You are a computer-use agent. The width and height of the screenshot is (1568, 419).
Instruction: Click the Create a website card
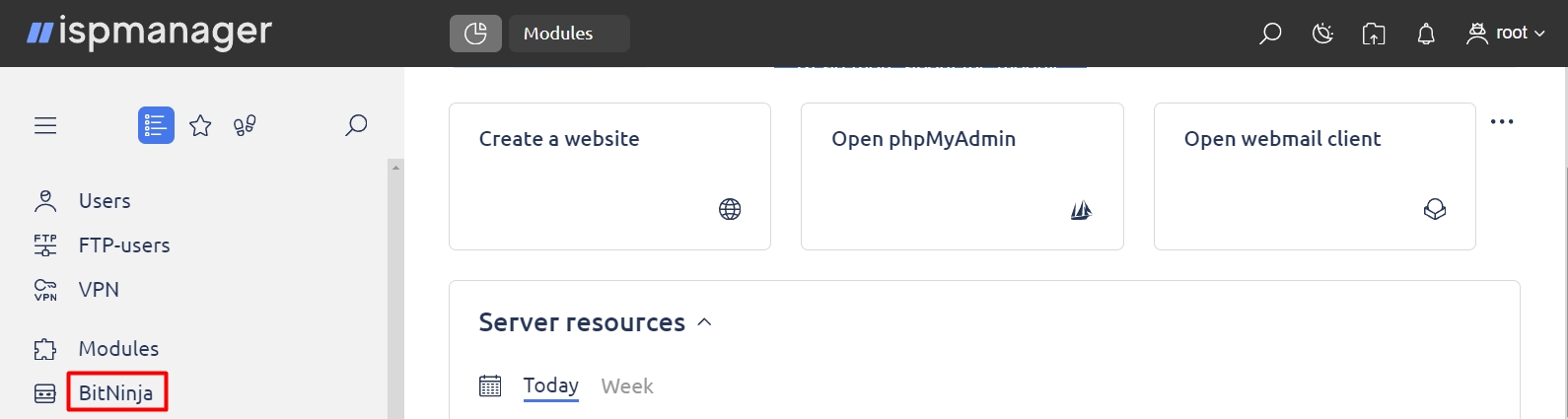[609, 176]
